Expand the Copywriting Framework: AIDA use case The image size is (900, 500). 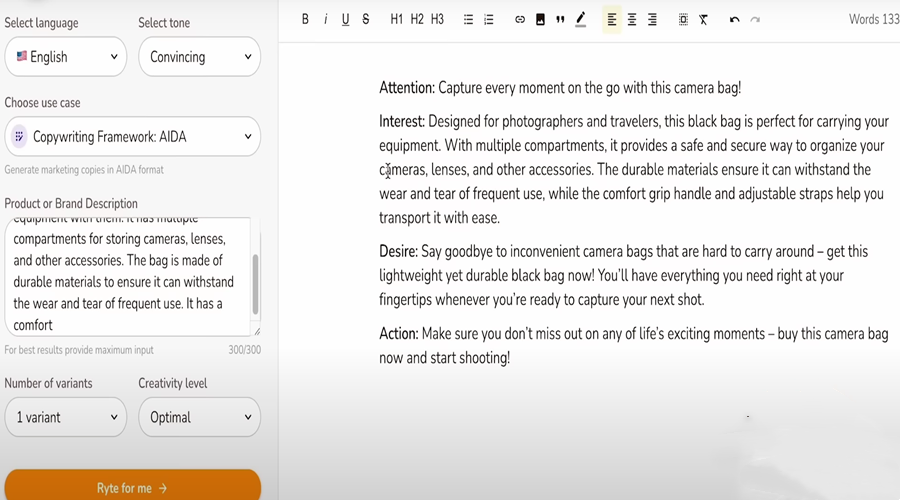(x=132, y=137)
